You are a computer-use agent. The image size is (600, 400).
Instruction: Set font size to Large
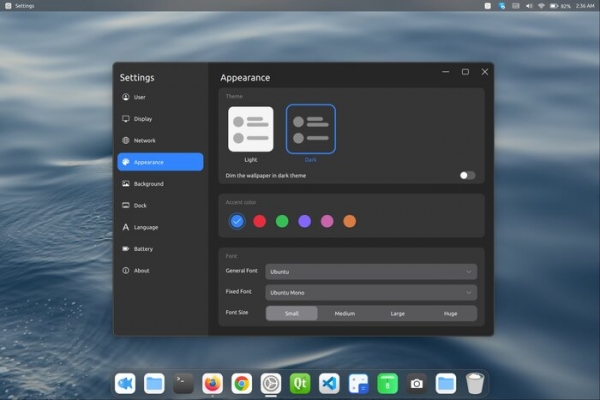point(397,313)
